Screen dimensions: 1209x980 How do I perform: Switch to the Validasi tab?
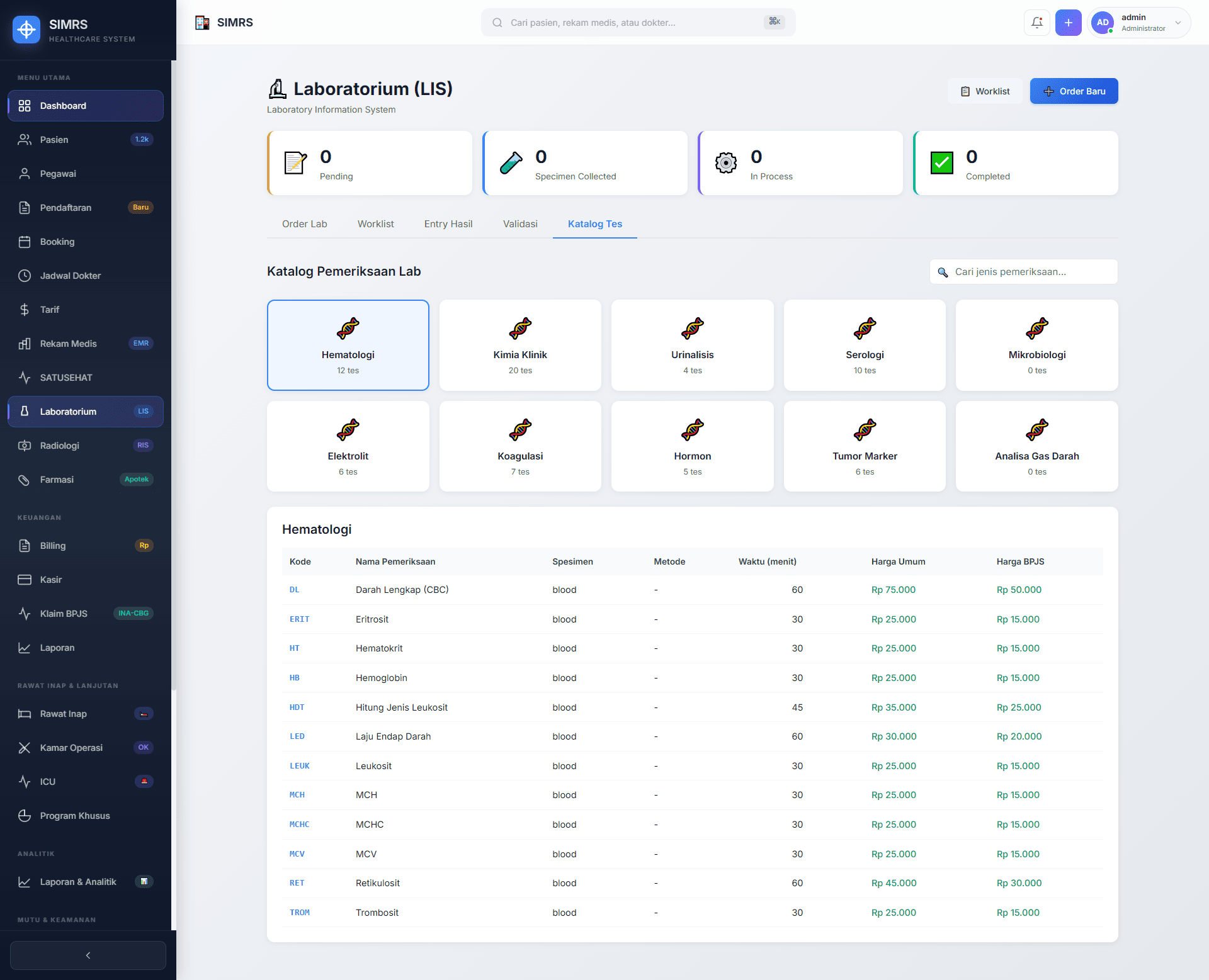pyautogui.click(x=520, y=224)
